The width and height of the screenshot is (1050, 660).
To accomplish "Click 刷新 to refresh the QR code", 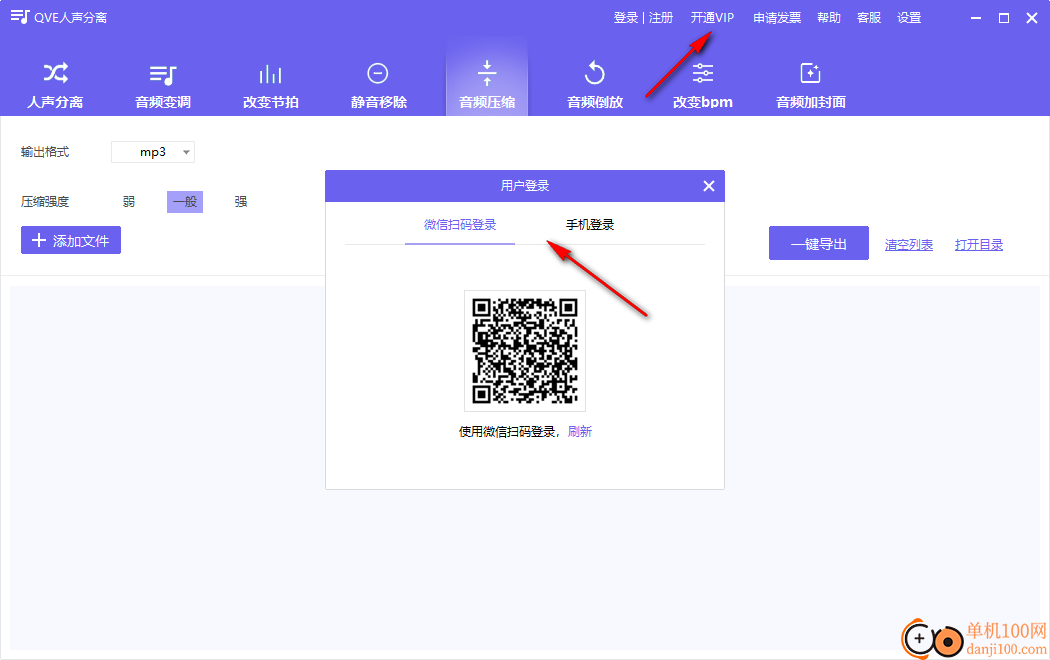I will coord(580,432).
